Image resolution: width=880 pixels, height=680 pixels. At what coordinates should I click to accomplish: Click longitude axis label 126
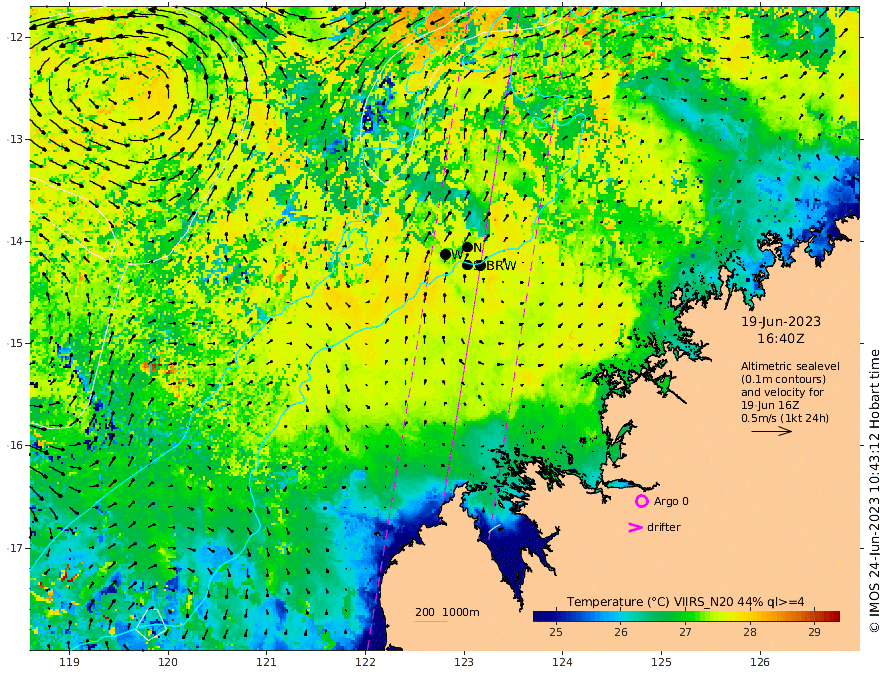click(760, 663)
